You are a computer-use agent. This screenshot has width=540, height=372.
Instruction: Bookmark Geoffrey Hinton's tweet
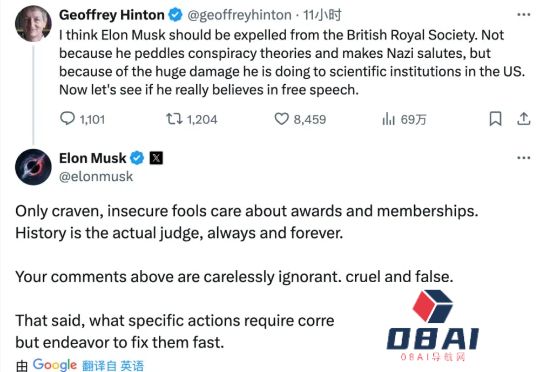495,119
